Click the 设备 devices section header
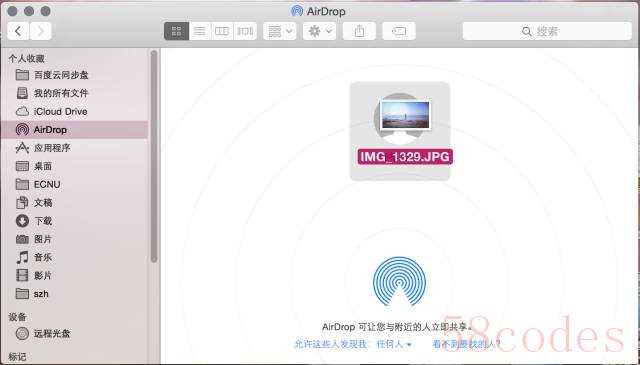The width and height of the screenshot is (640, 365). pyautogui.click(x=18, y=317)
